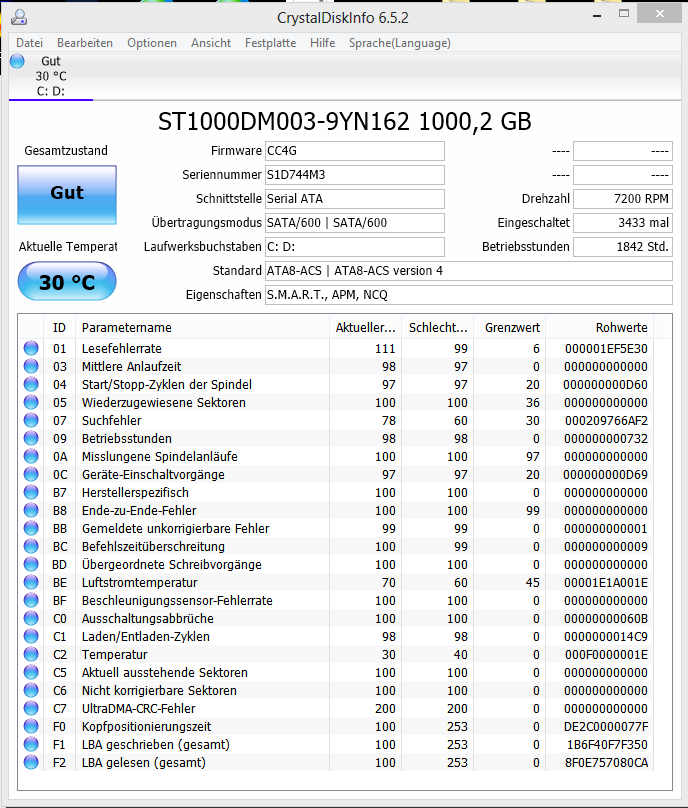Click status icon for UltraDMA-CRC-Fehler row
688x808 pixels.
tap(31, 709)
